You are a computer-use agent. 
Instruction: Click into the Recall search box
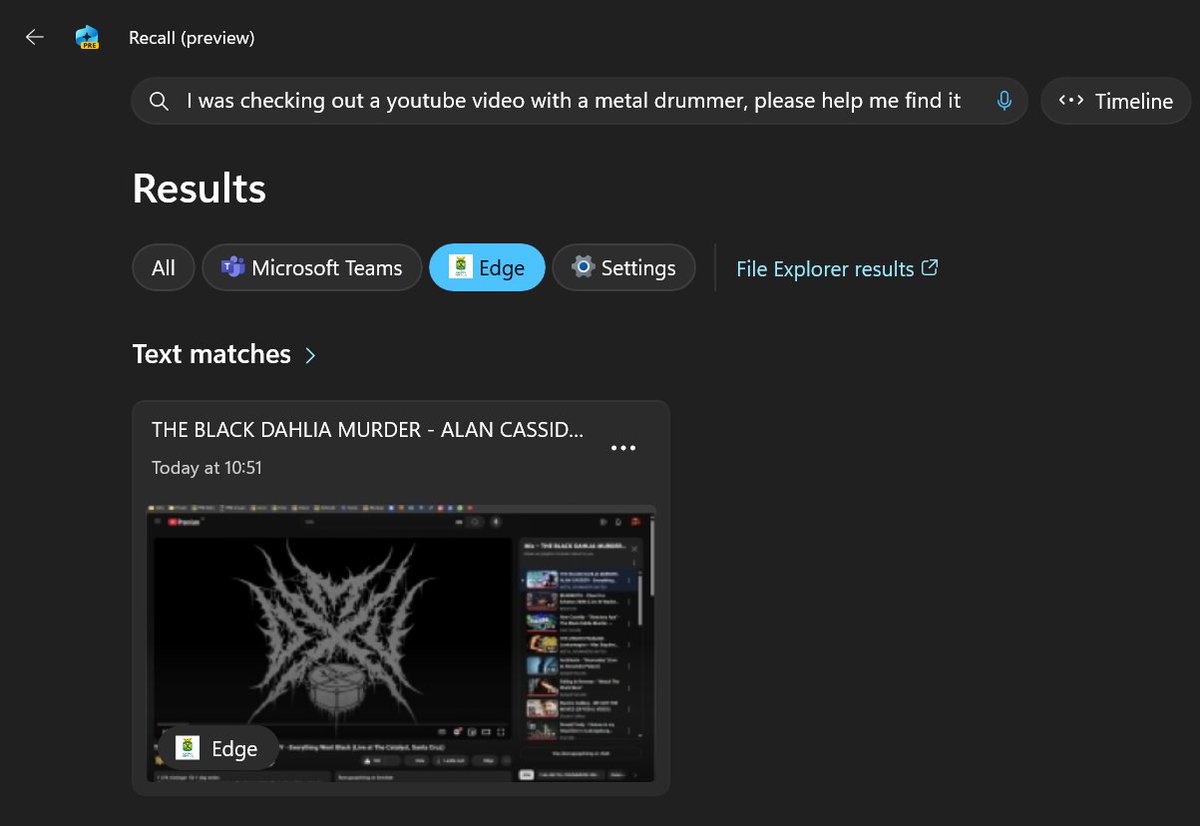tap(579, 101)
